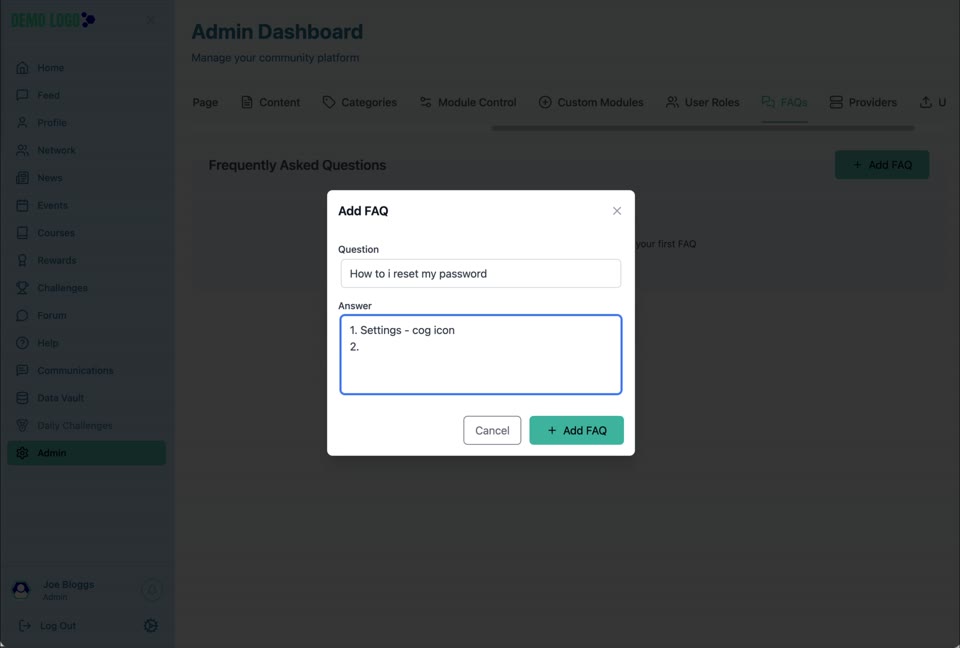This screenshot has width=960, height=648.
Task: Click the Communications message icon
Action: [22, 371]
